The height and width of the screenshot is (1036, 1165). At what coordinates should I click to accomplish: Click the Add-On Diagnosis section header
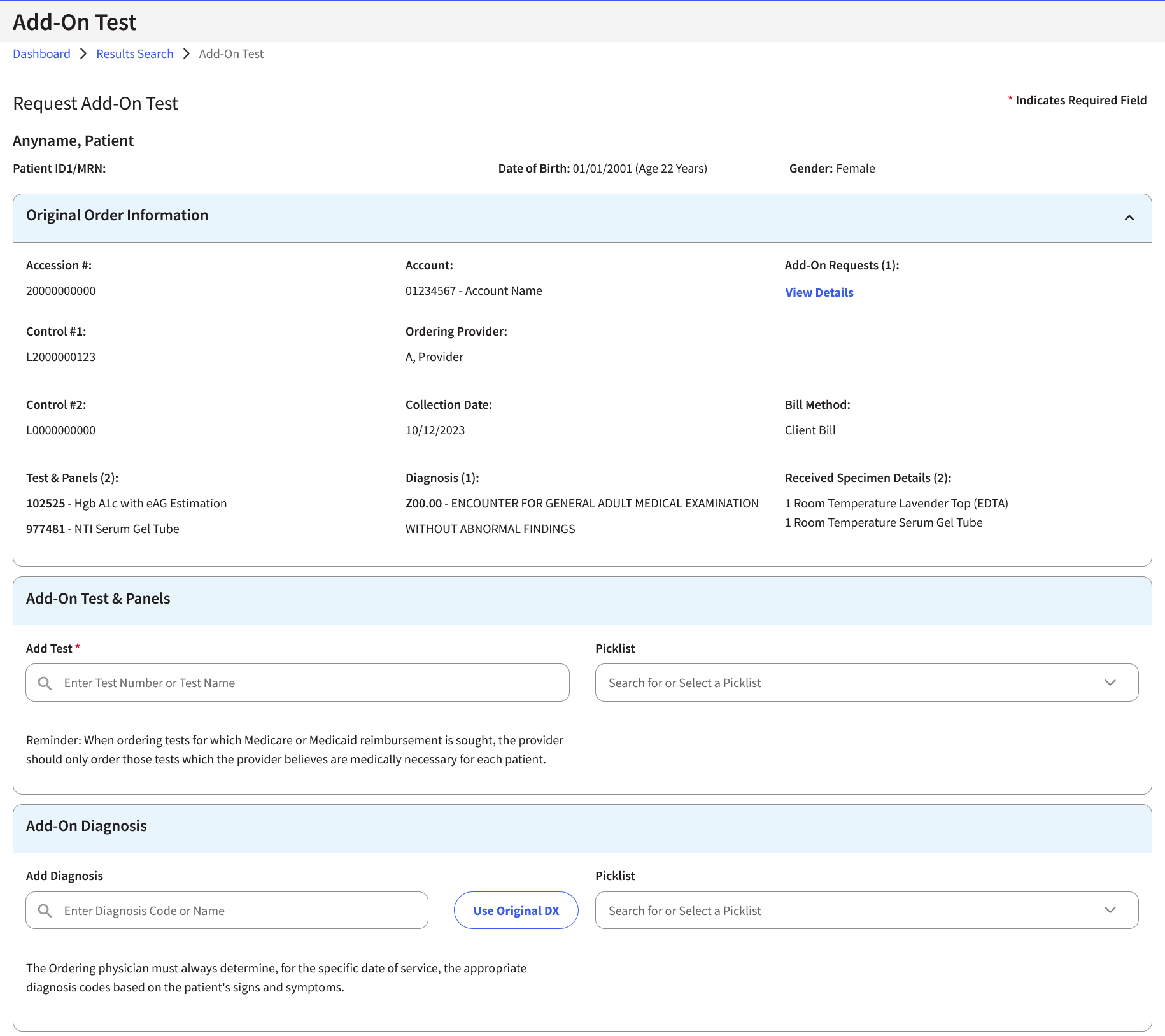click(x=87, y=826)
